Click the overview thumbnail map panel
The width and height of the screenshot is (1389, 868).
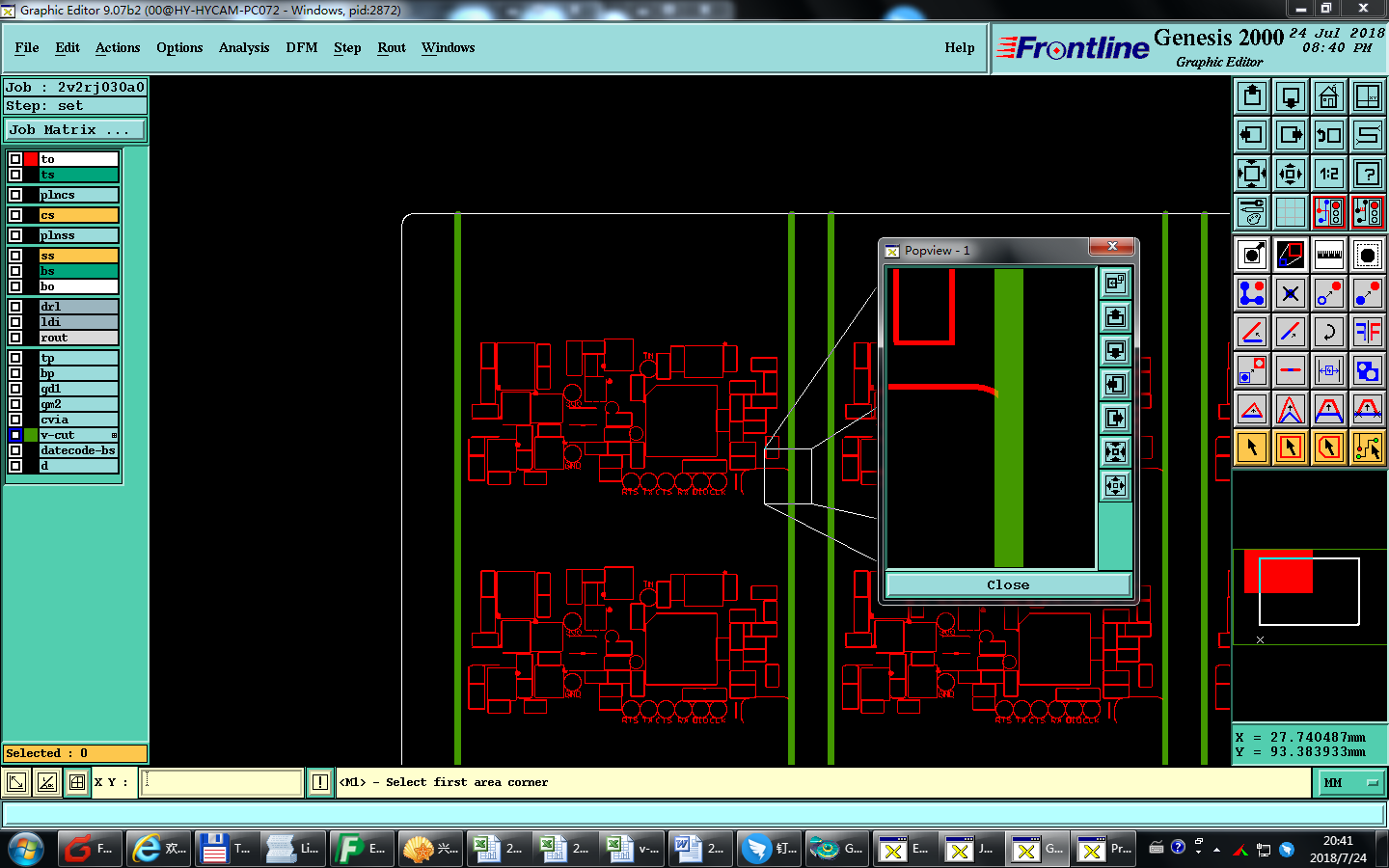pyautogui.click(x=1310, y=596)
